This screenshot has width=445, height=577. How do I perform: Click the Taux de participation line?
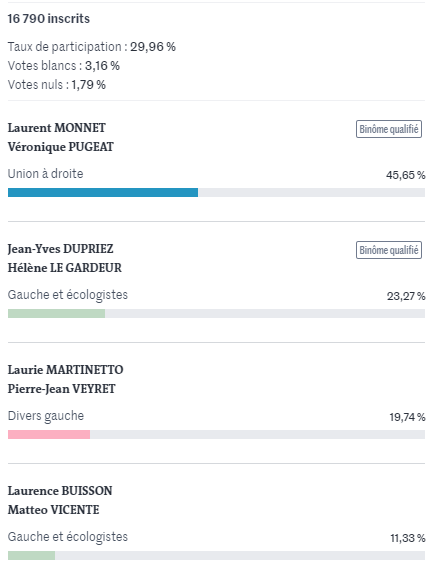click(x=92, y=47)
